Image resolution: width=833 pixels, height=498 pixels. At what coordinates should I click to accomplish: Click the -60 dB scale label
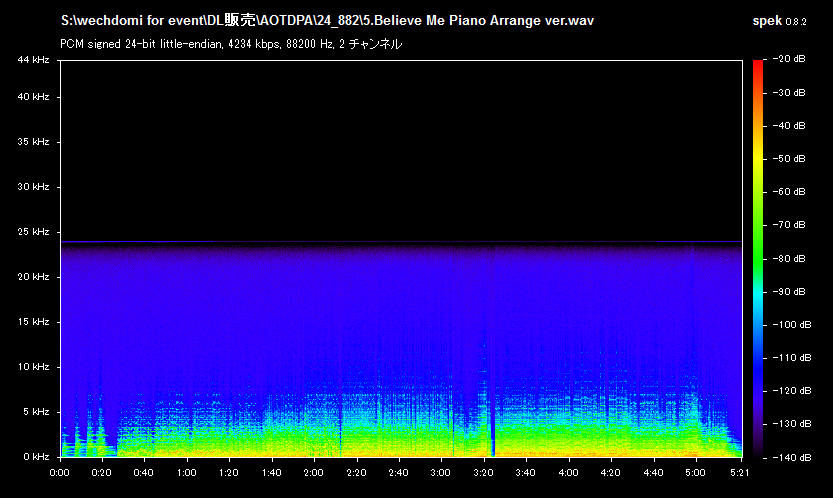click(x=789, y=191)
